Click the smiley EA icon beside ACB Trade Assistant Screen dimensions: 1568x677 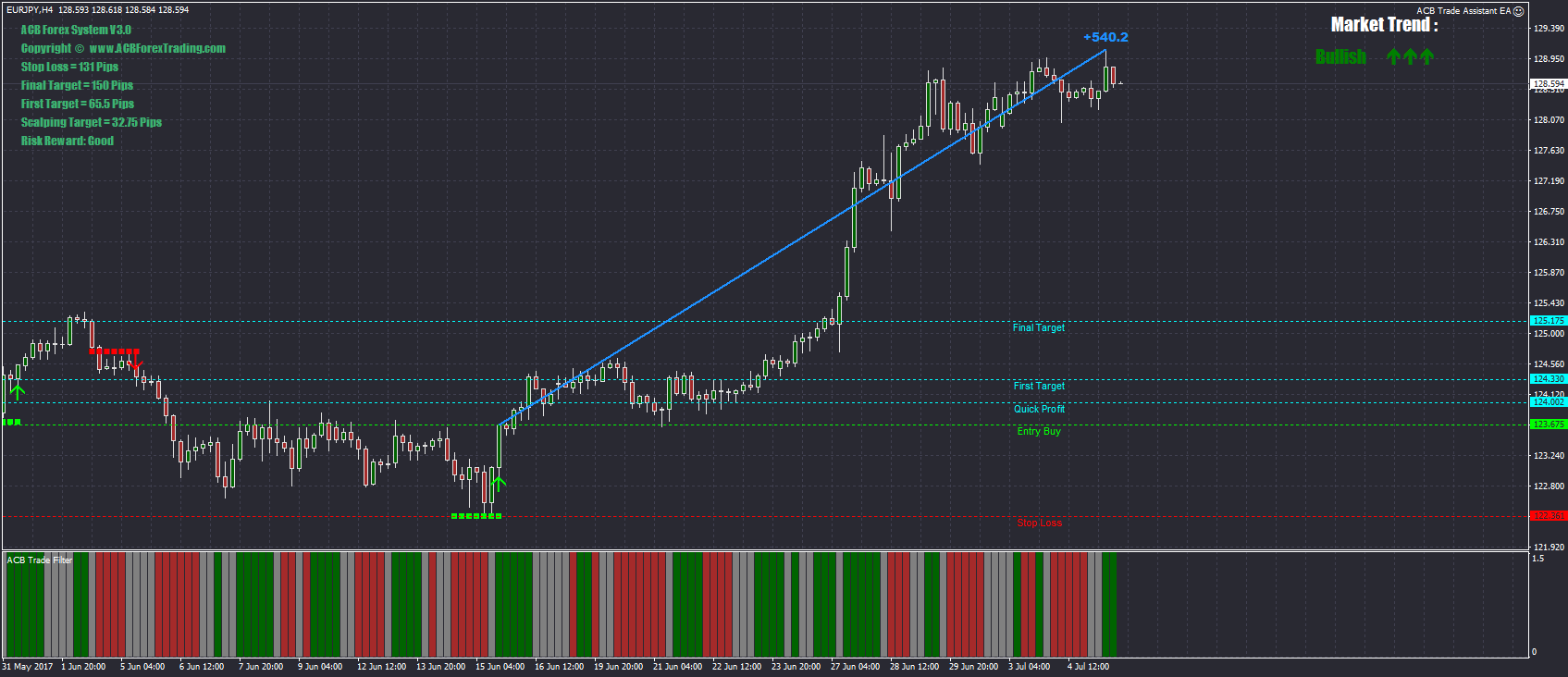(1518, 11)
